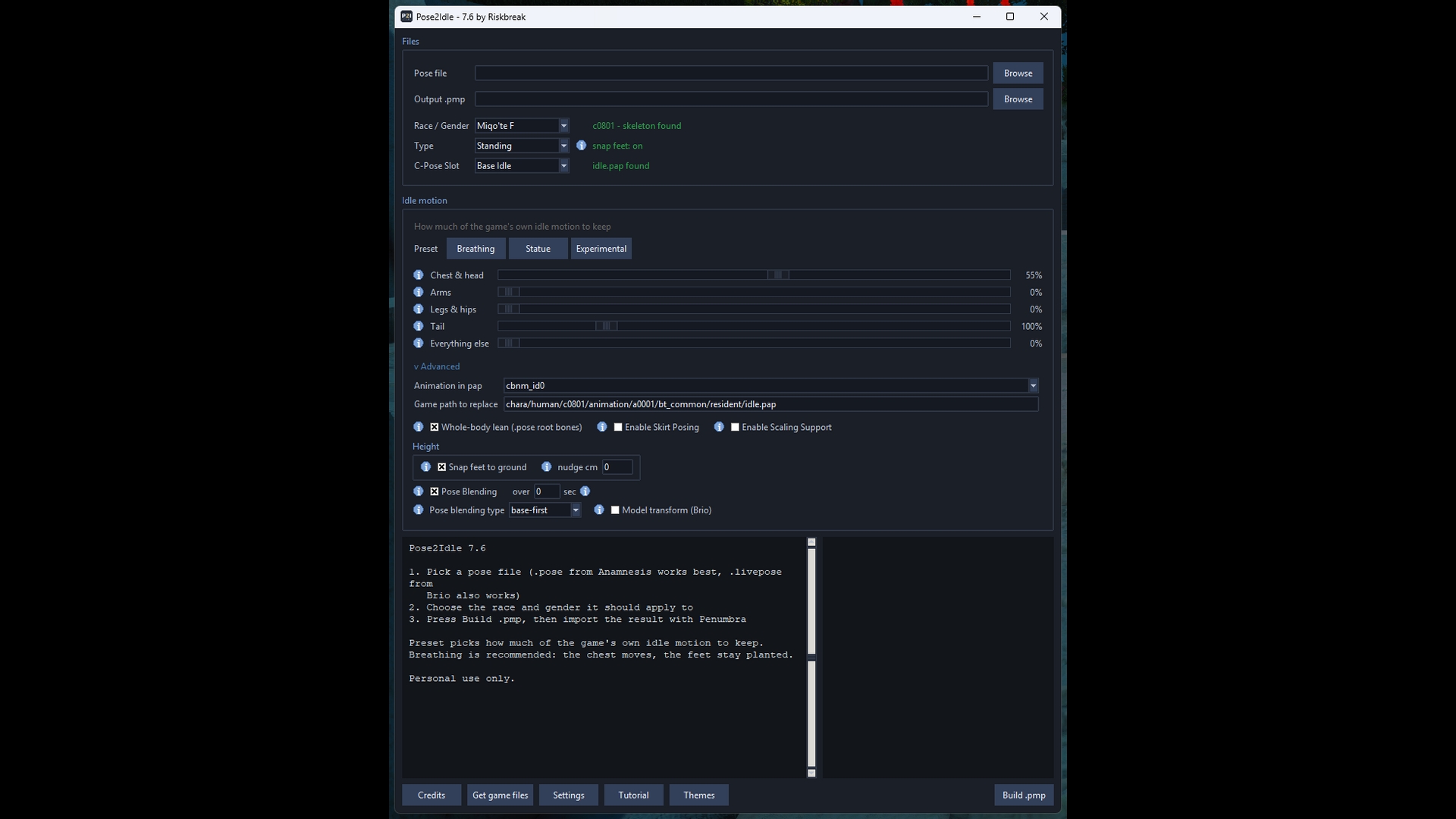Click the info icon for Everything else
This screenshot has height=819, width=1456.
[x=419, y=344]
